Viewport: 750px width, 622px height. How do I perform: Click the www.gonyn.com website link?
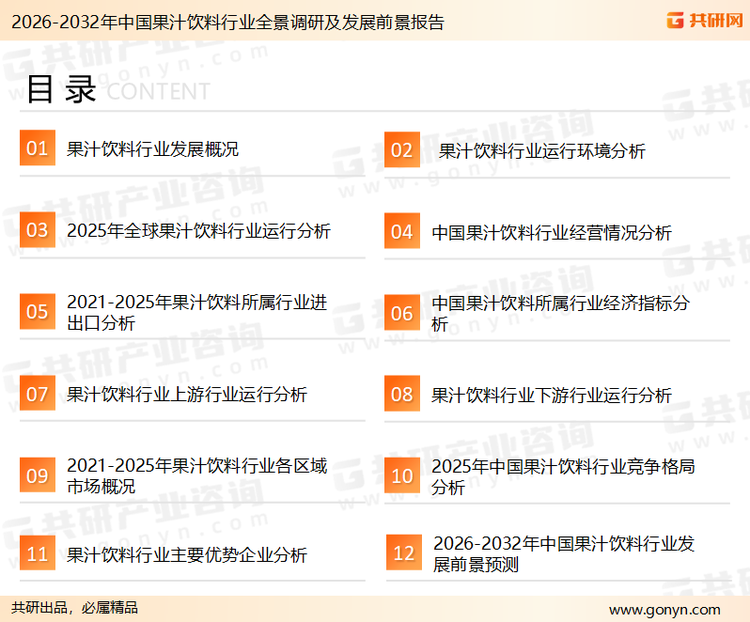click(x=664, y=609)
